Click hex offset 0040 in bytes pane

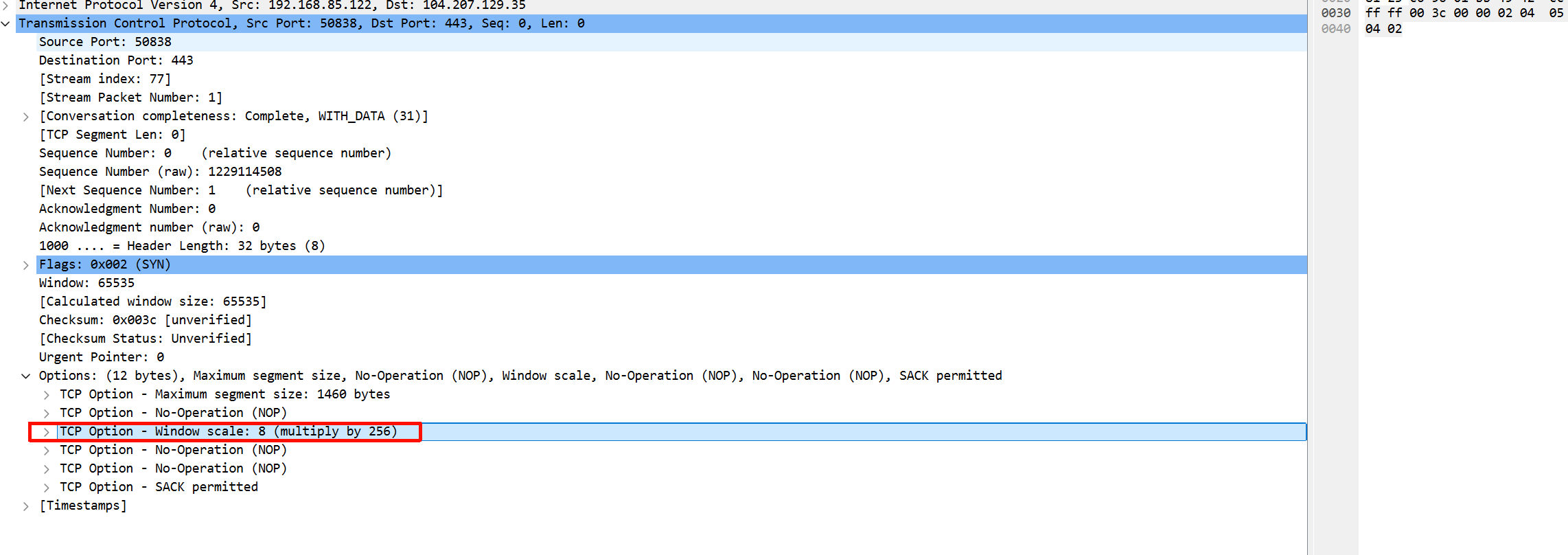[1335, 29]
